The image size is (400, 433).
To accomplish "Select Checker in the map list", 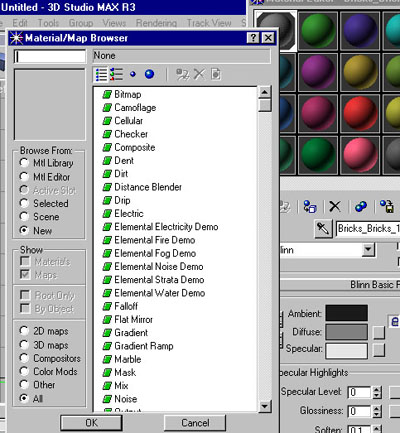I will tap(131, 134).
